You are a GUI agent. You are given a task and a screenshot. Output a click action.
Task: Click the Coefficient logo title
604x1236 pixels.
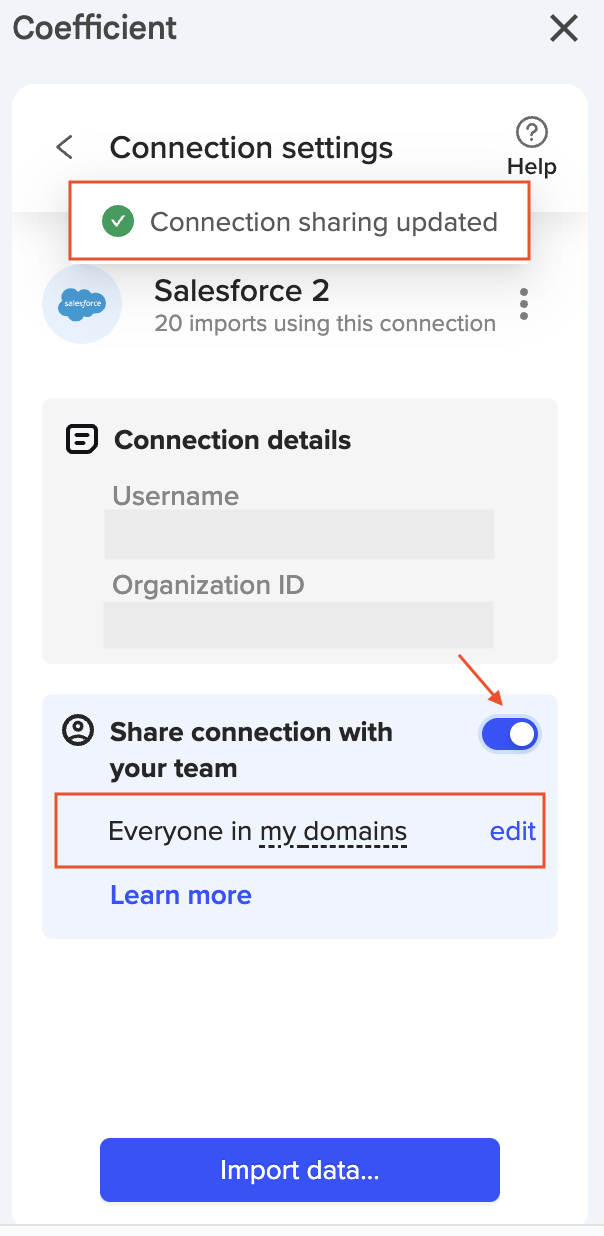point(93,28)
